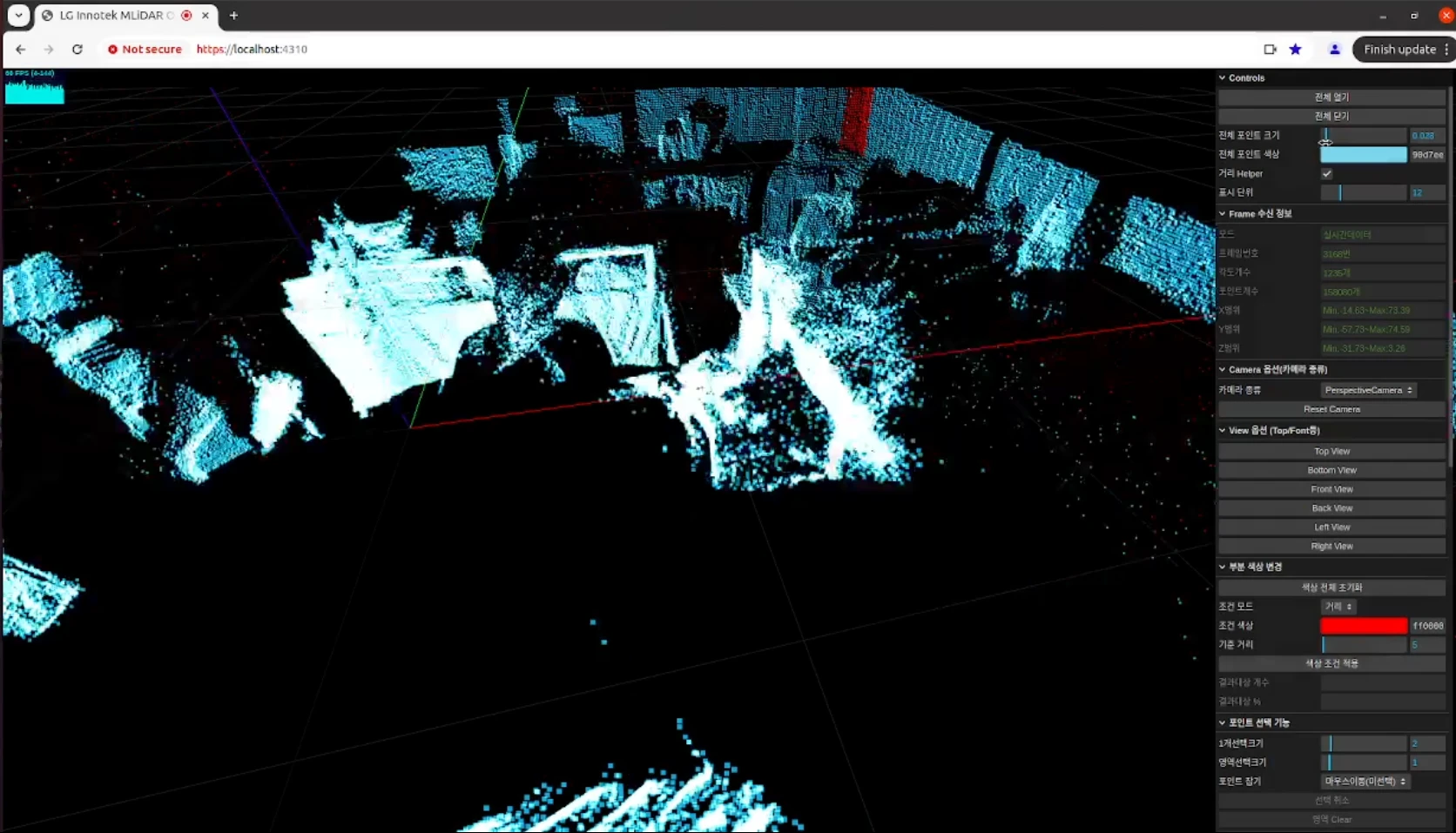Viewport: 1456px width, 833px height.
Task: Collapse the Controls panel
Action: (1331, 78)
